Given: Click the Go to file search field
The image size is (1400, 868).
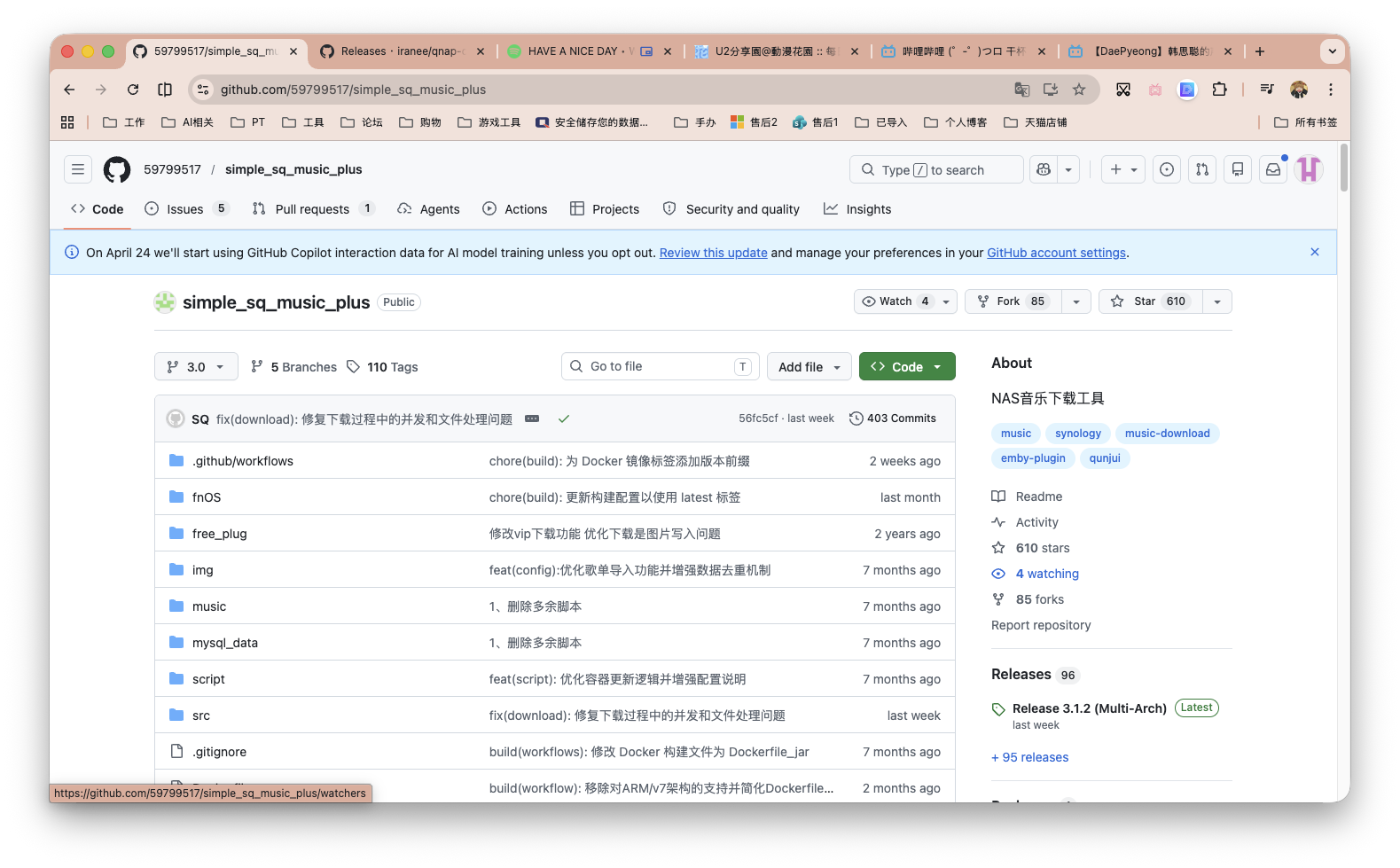Looking at the screenshot, I should point(660,367).
